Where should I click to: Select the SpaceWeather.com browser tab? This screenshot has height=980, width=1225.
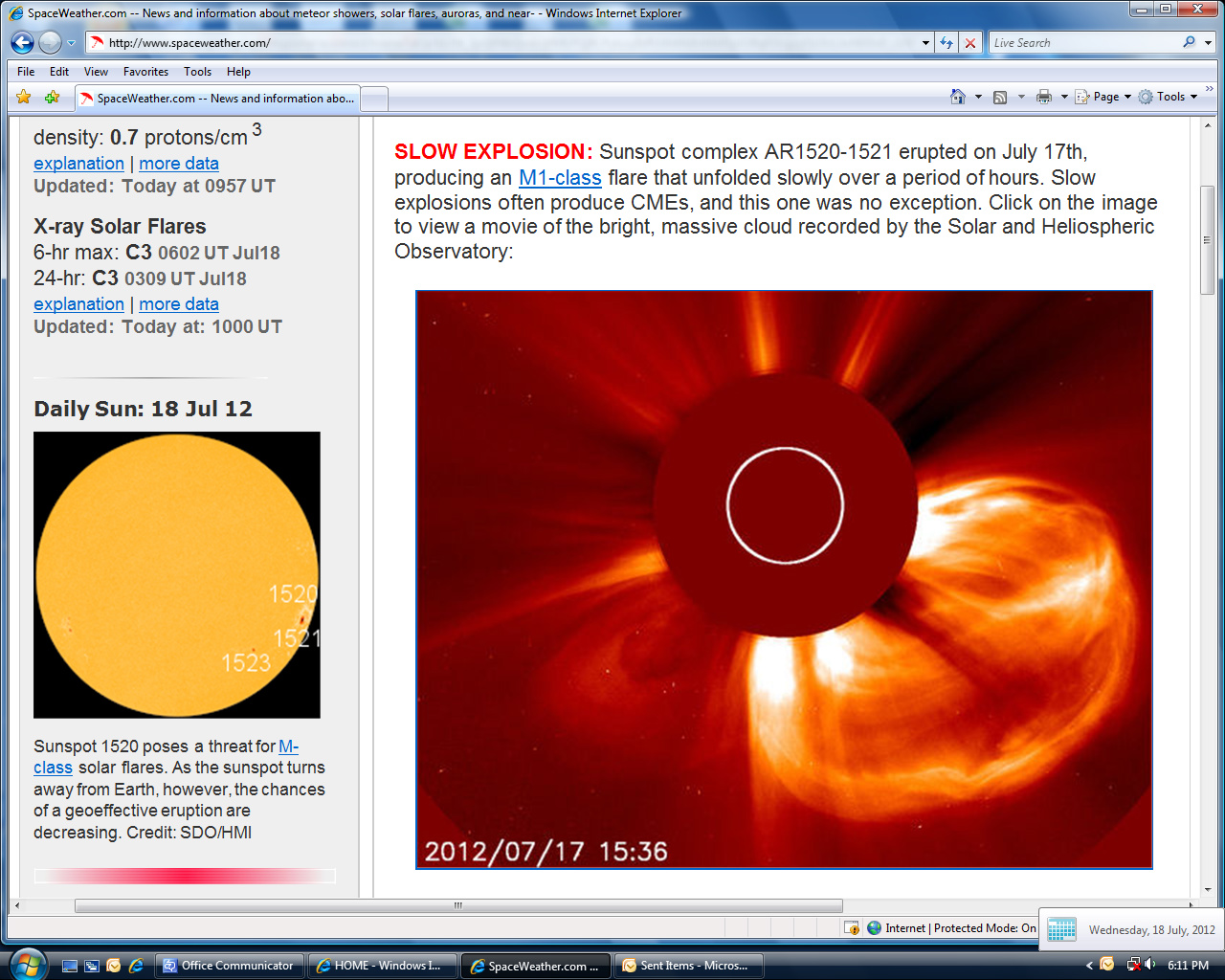216,98
